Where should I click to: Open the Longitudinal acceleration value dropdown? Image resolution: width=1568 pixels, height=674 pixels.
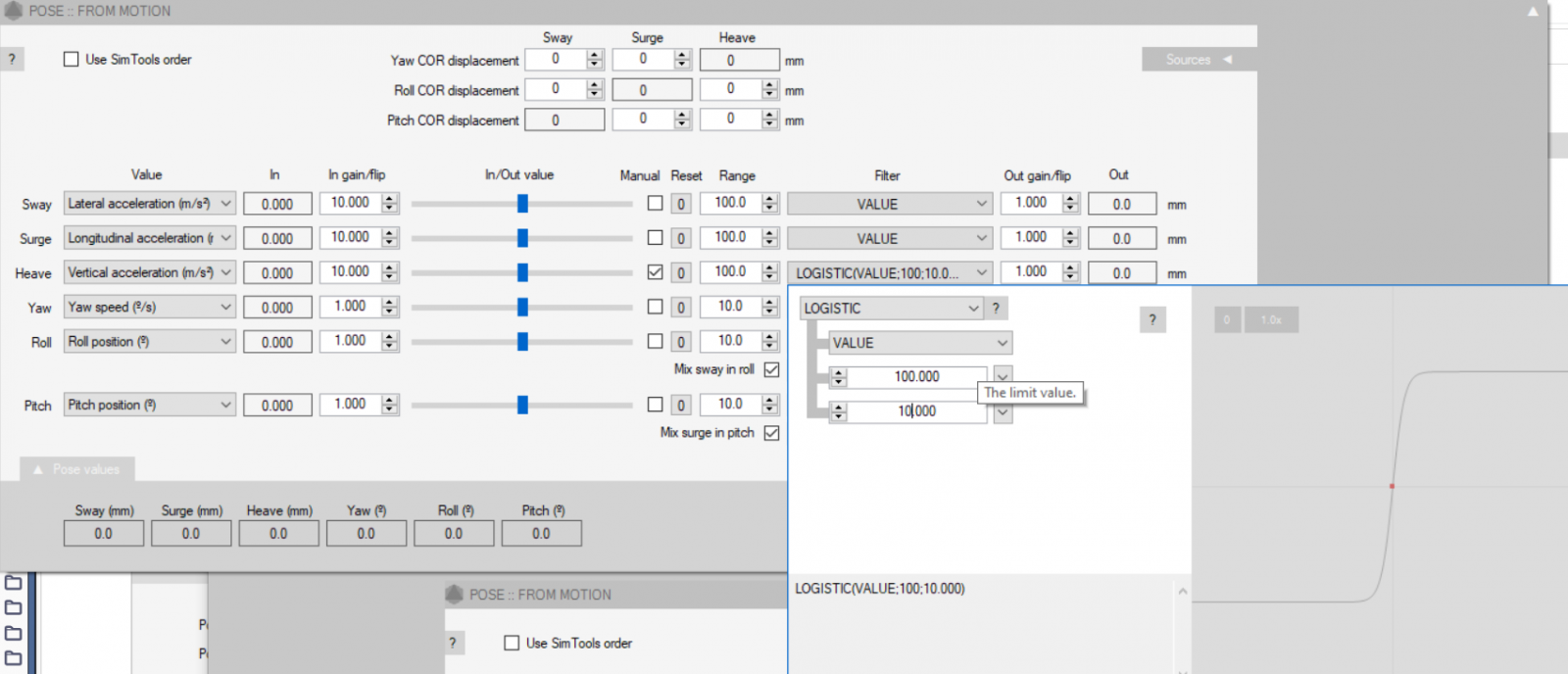(x=150, y=237)
